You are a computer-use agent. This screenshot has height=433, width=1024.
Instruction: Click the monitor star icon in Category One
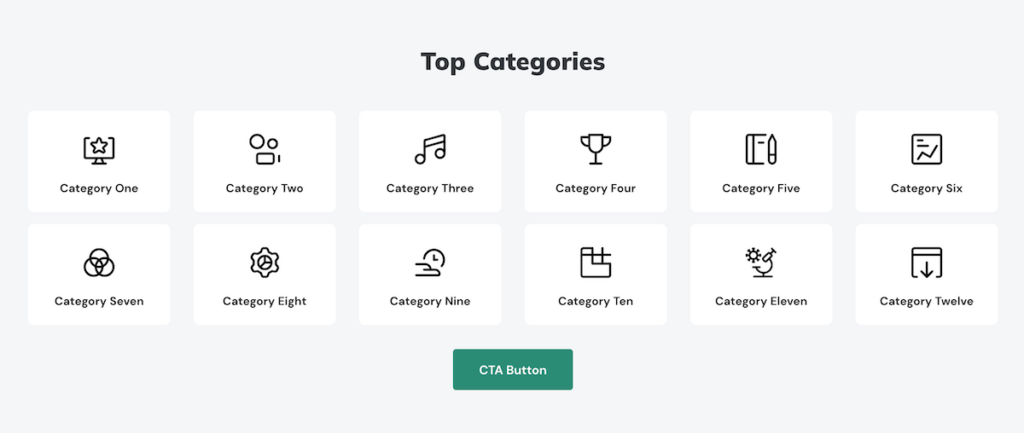pos(99,149)
